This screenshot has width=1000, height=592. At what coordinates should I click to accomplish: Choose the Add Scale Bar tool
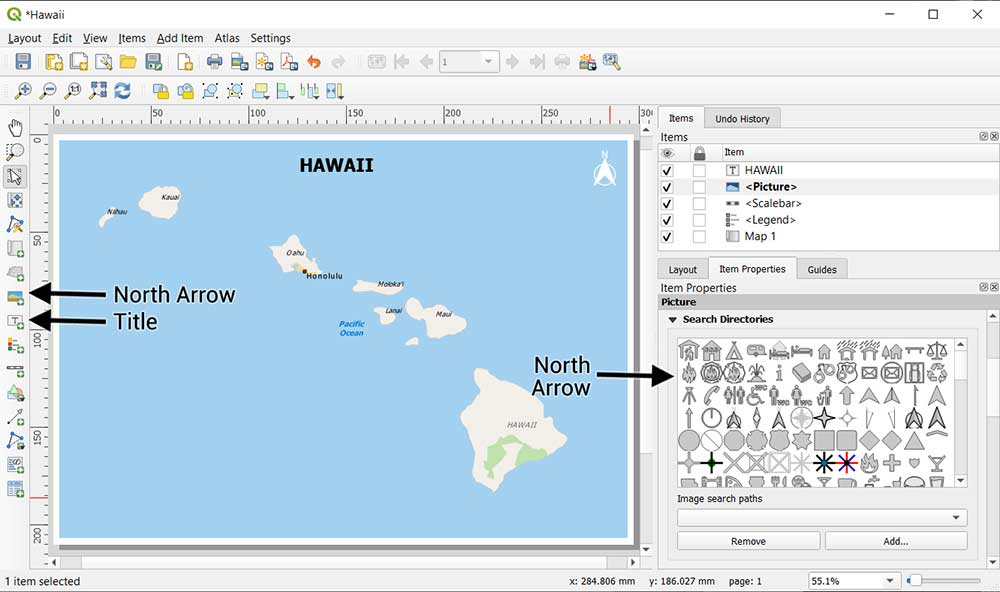click(x=15, y=370)
